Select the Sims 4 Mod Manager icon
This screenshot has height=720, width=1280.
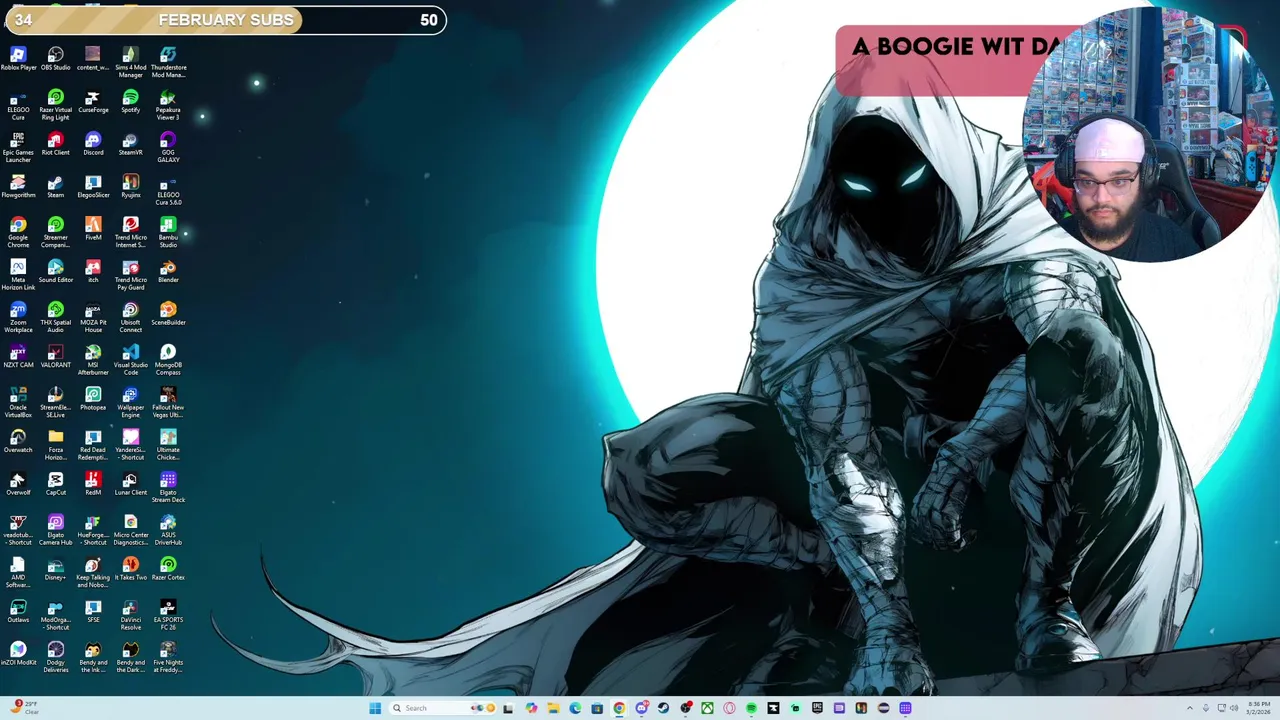tap(130, 62)
